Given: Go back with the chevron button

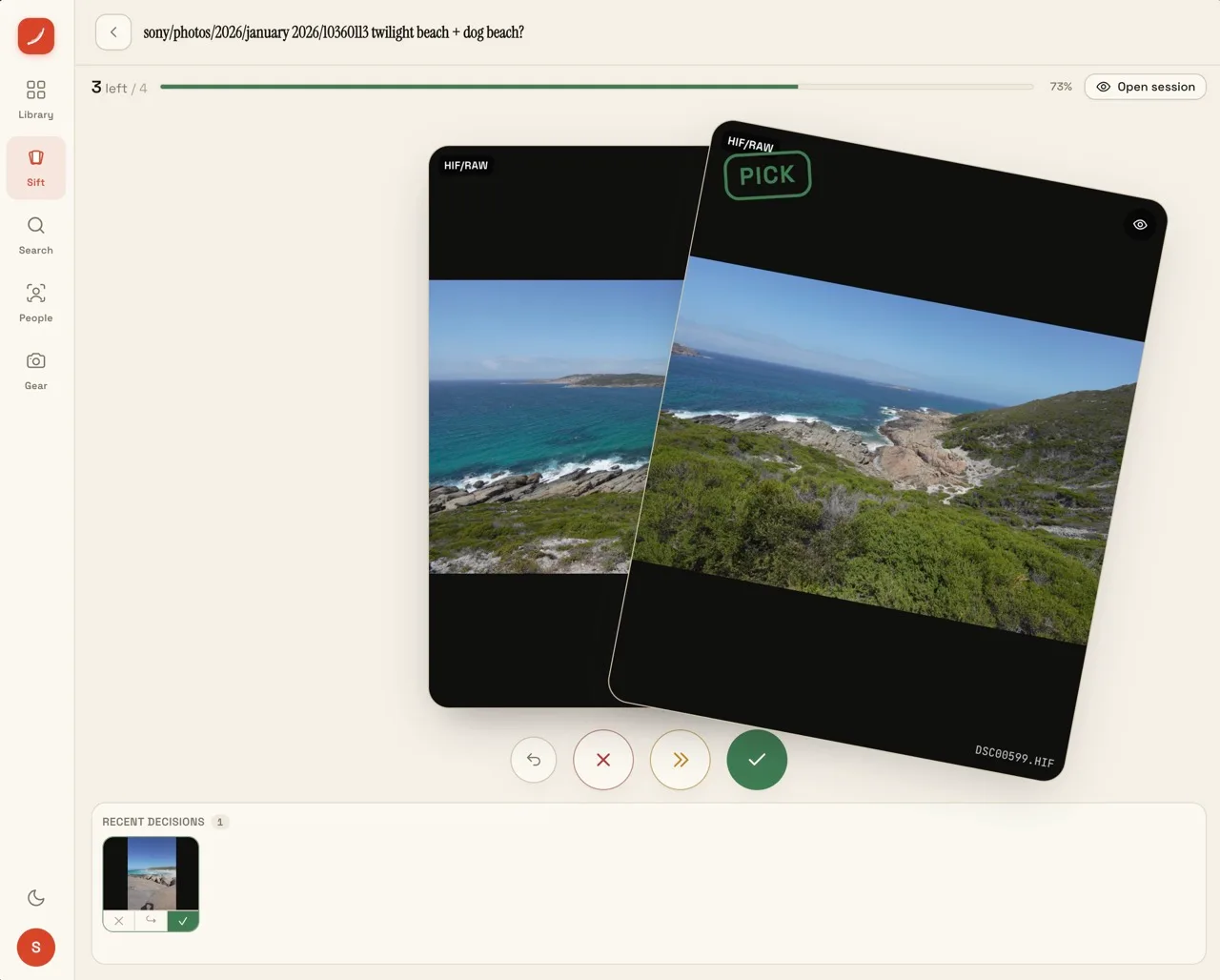Looking at the screenshot, I should point(113,32).
